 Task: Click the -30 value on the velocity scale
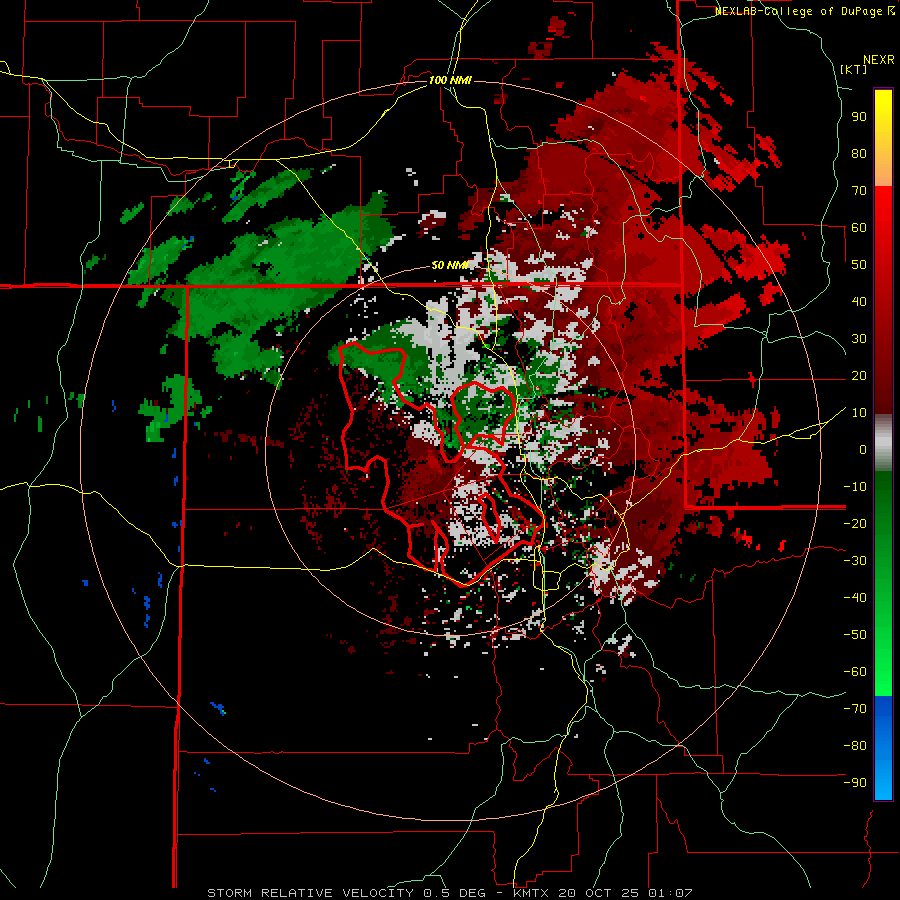855,561
